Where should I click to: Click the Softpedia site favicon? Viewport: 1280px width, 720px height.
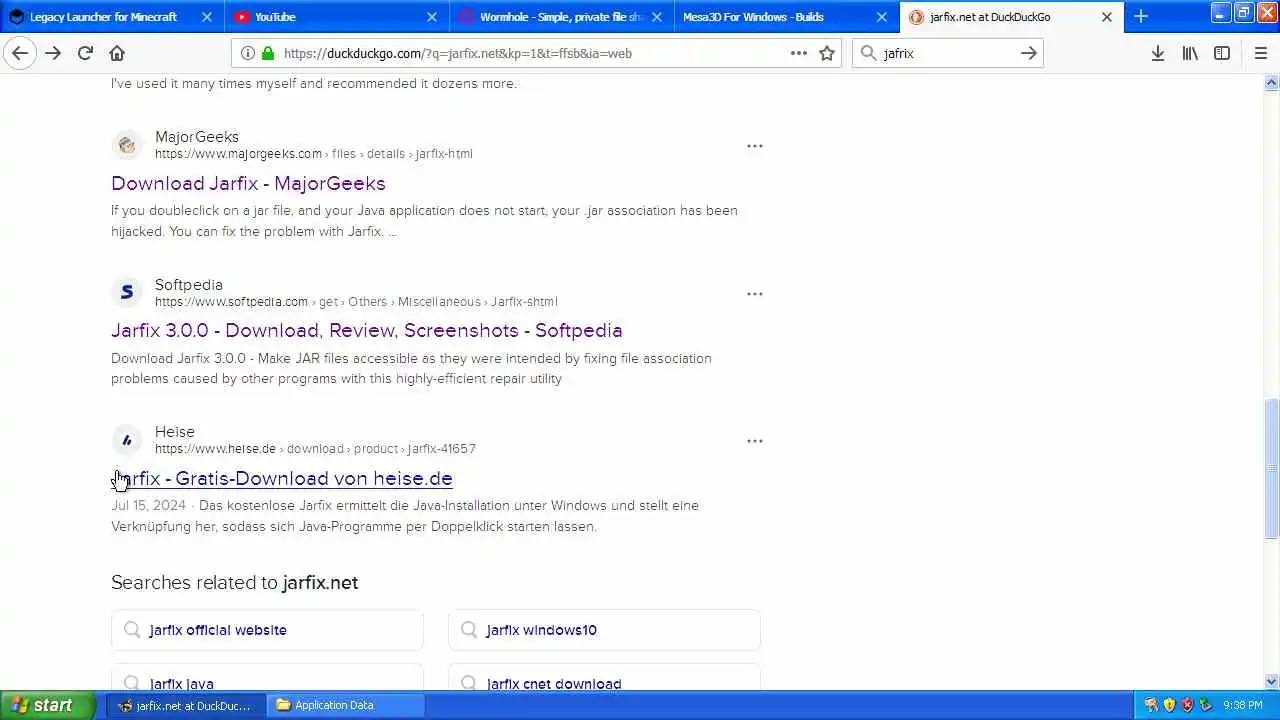tap(127, 293)
